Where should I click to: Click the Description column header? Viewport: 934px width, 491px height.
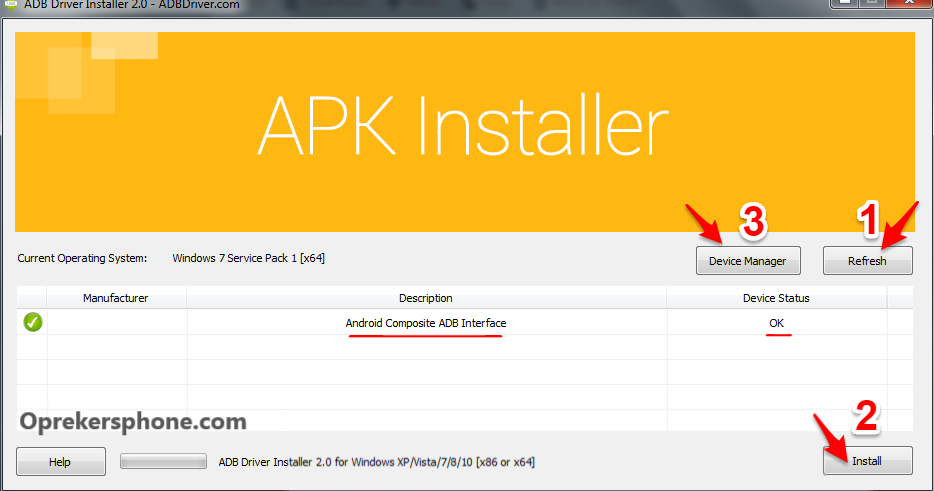coord(426,298)
